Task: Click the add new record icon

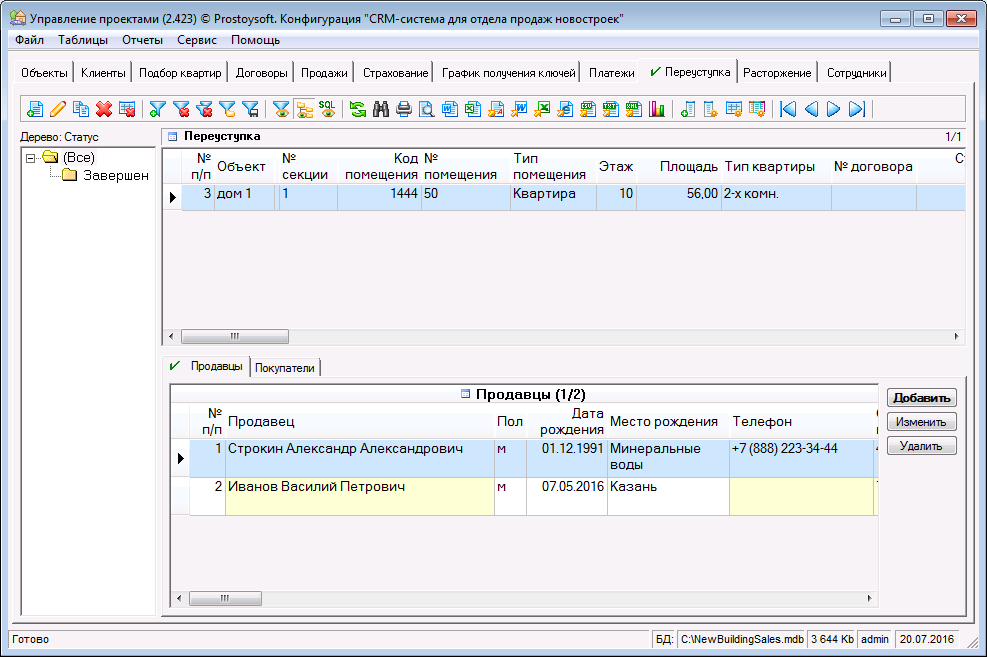Action: 35,110
